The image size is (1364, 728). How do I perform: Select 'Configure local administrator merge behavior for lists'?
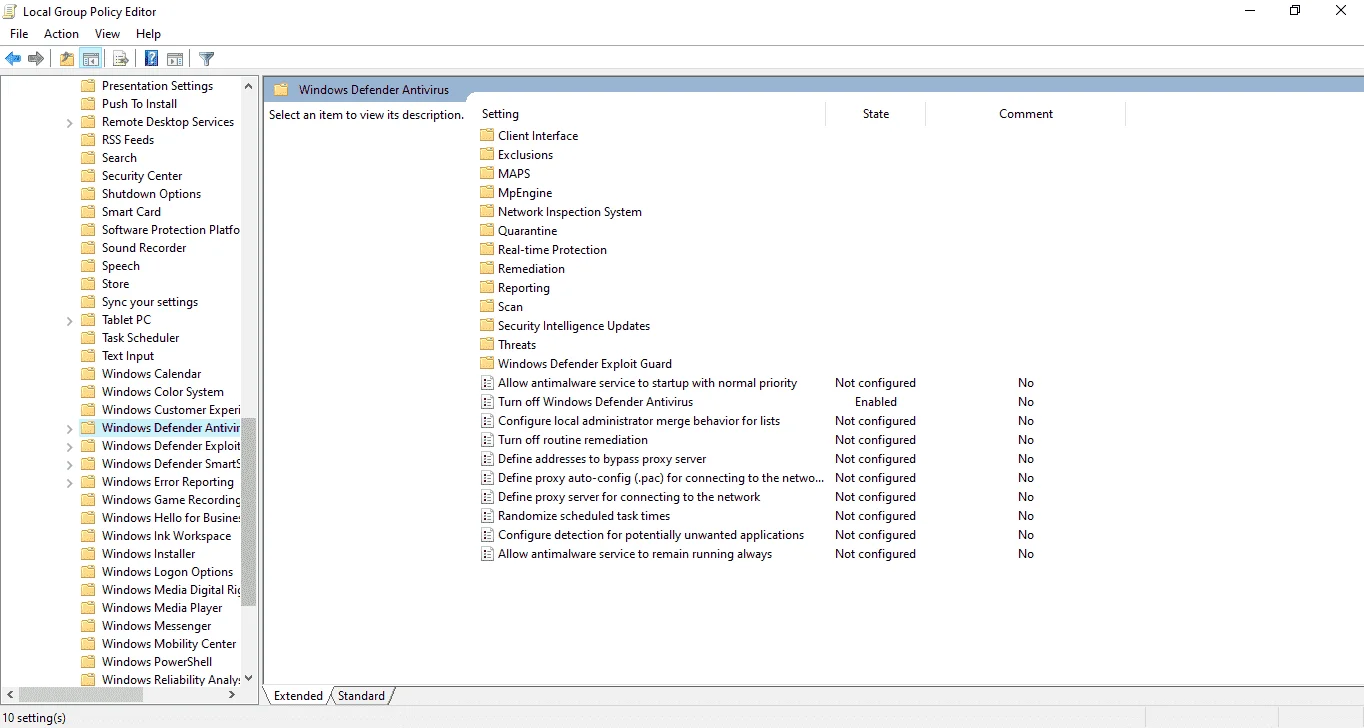[639, 421]
